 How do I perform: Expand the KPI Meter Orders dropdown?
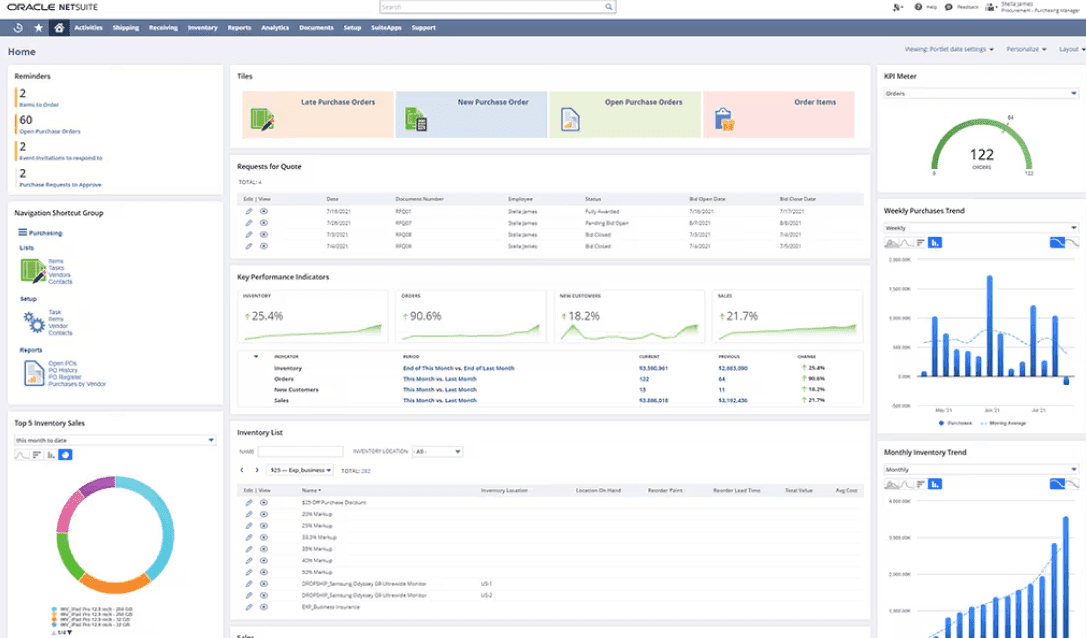tap(980, 94)
